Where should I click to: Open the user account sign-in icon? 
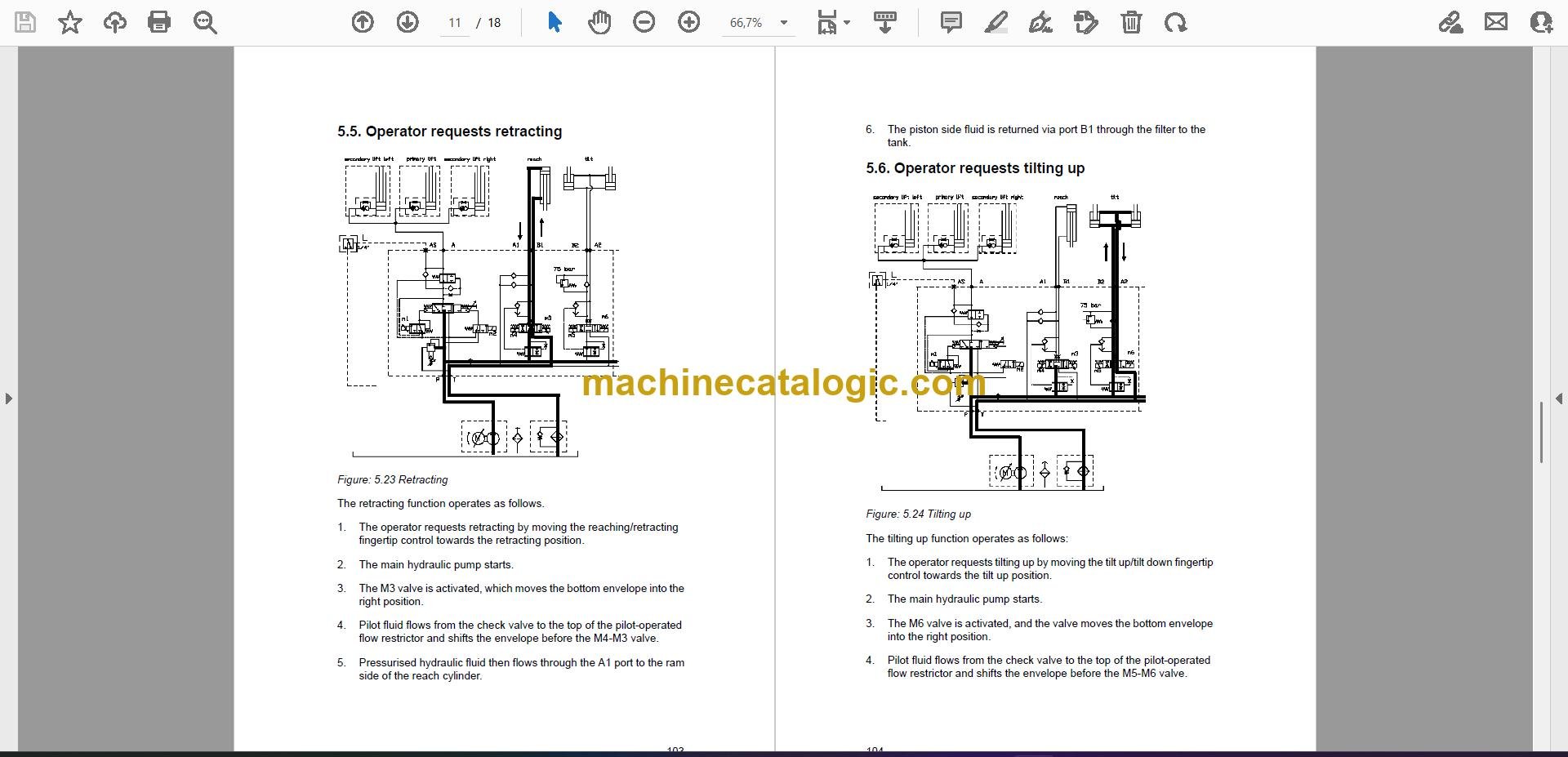(1541, 23)
